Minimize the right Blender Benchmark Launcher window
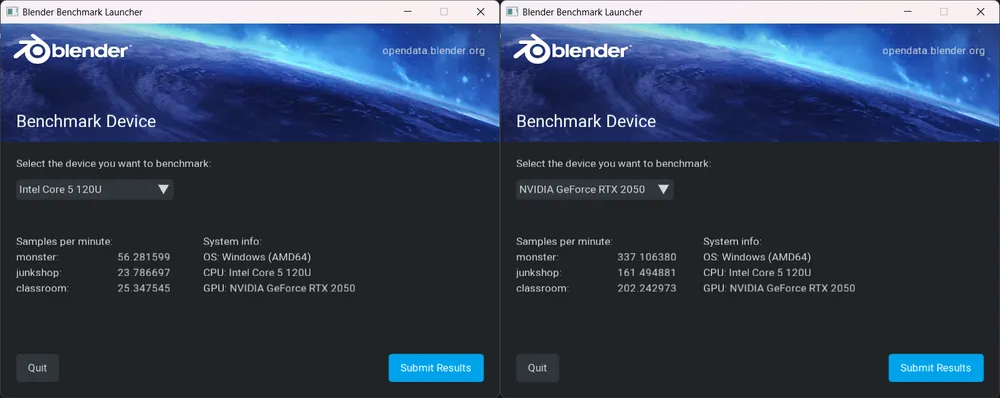Viewport: 1000px width, 398px height. [907, 11]
